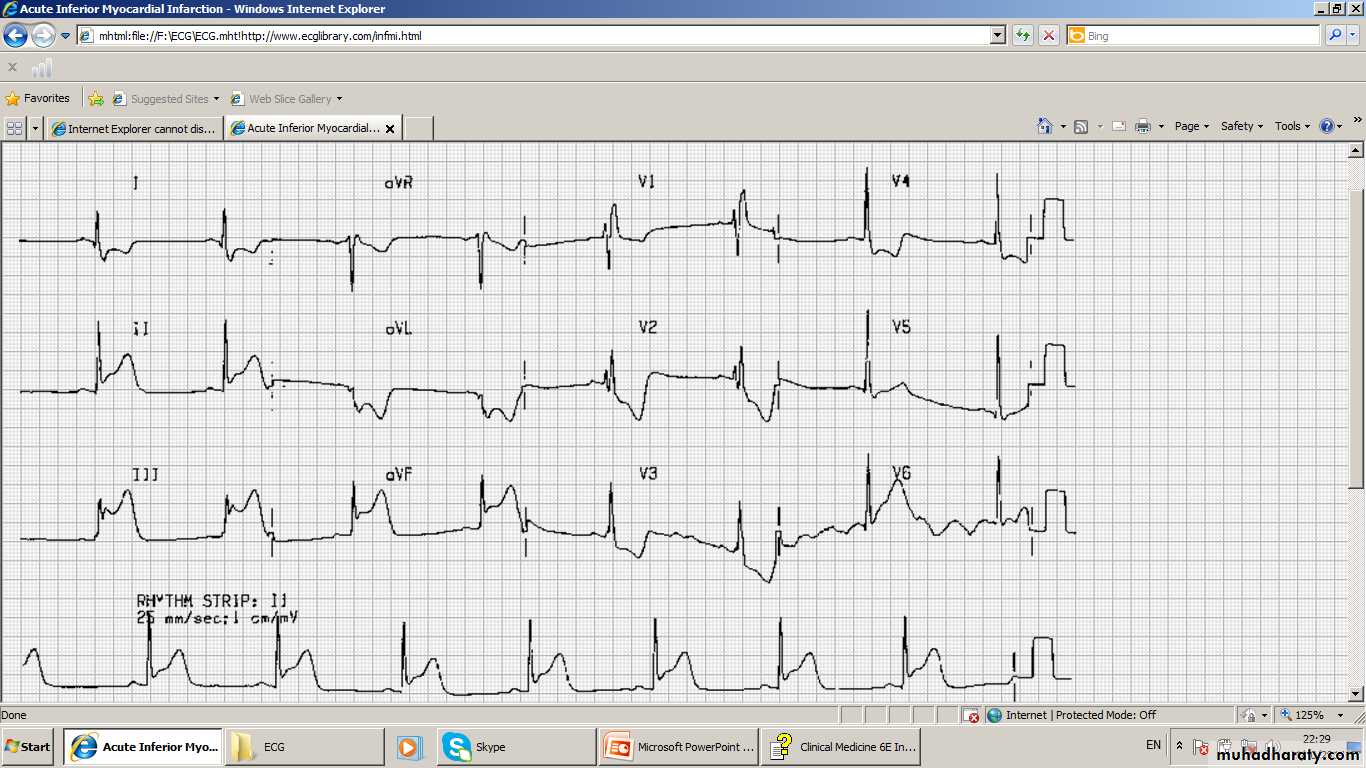Switch to 'Internet Explorer cannot display' tab
The height and width of the screenshot is (768, 1366).
134,128
